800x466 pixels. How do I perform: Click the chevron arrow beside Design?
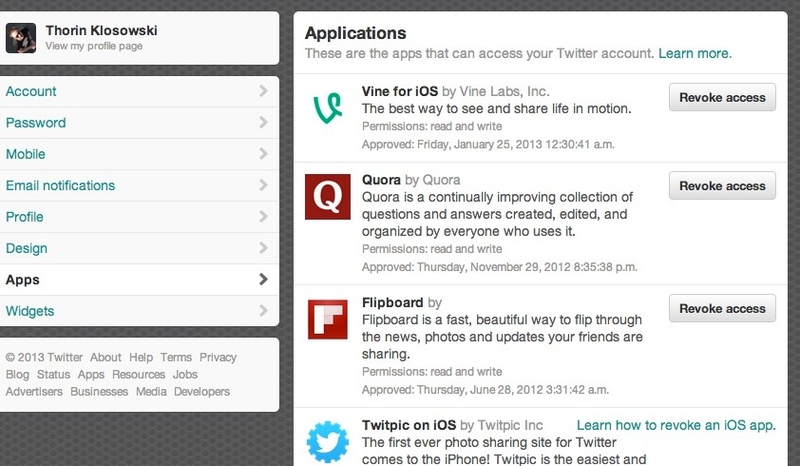click(263, 248)
